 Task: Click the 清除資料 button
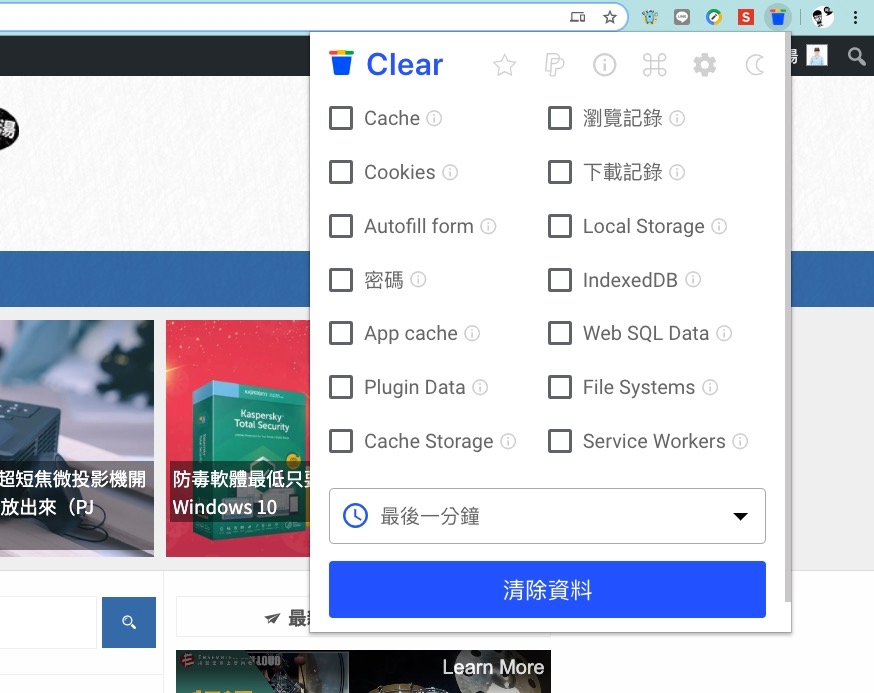[547, 589]
